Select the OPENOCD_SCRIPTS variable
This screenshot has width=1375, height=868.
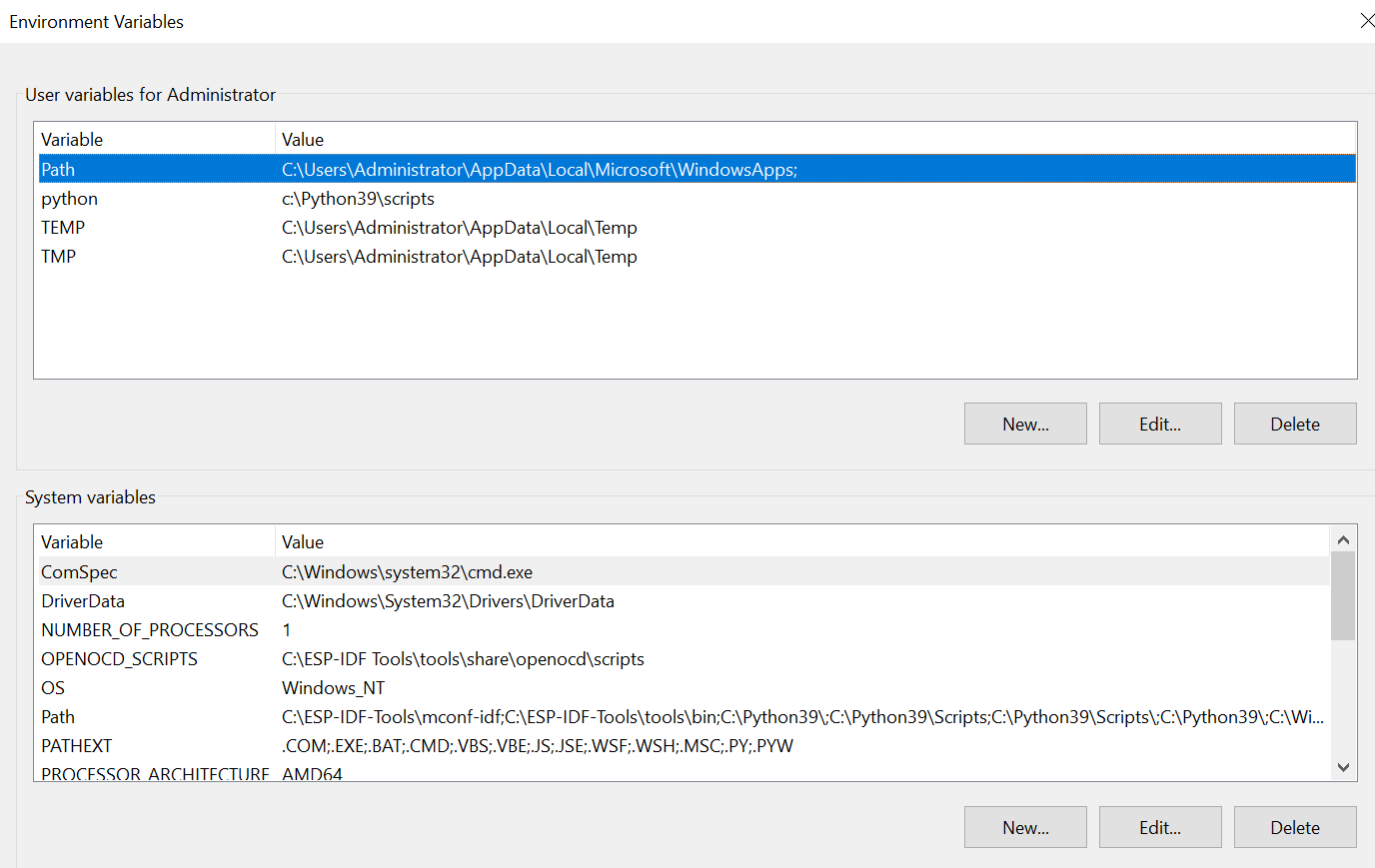click(x=150, y=658)
